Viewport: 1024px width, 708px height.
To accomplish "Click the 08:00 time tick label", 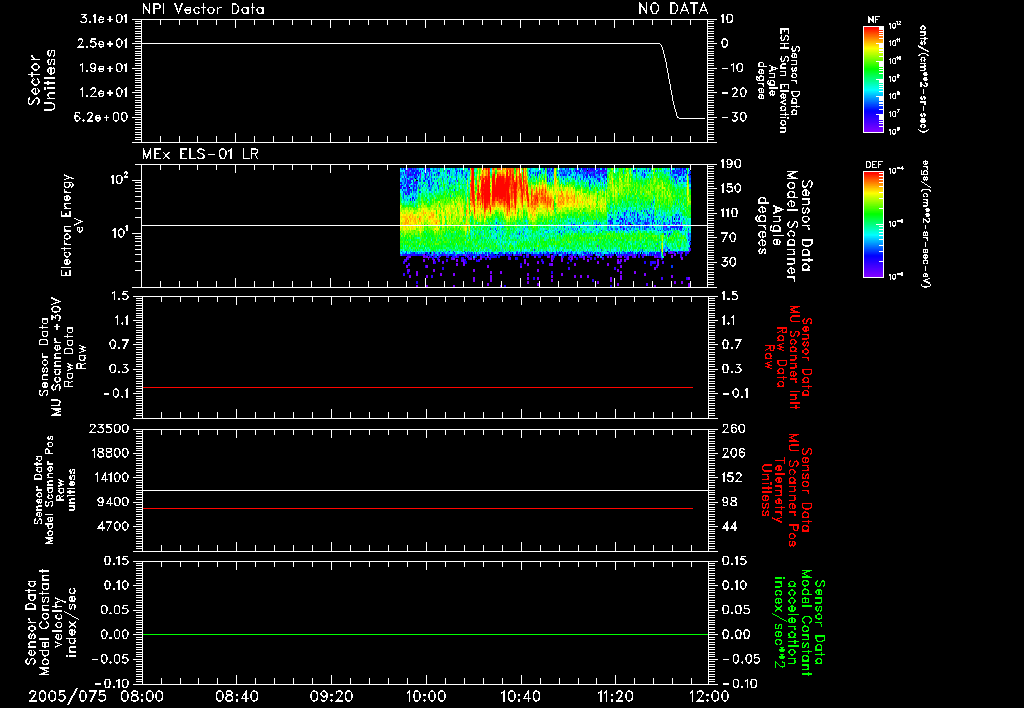I will pyautogui.click(x=142, y=696).
